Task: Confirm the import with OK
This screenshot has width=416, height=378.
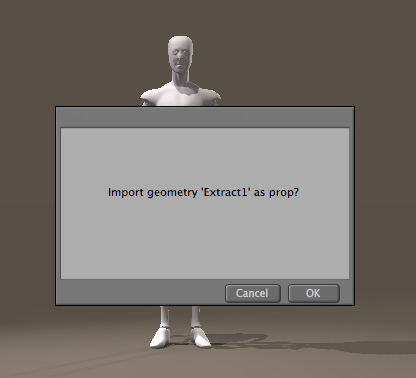Action: 314,293
